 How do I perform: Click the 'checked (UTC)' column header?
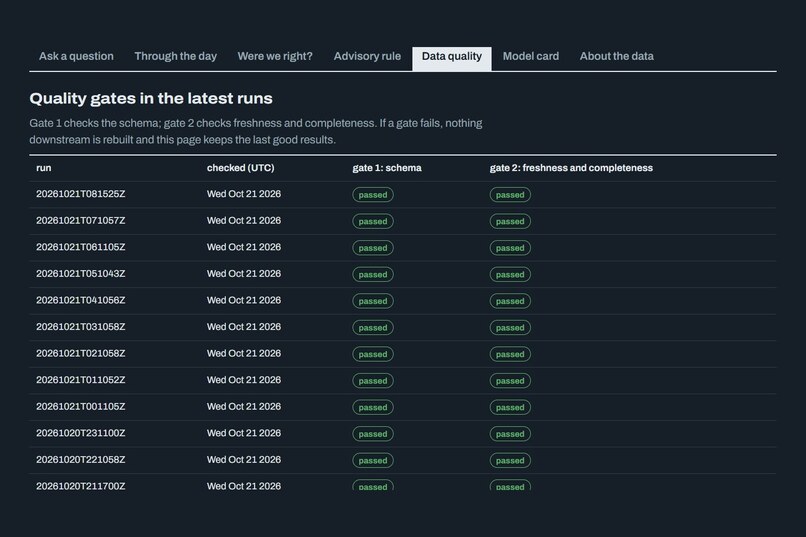tap(241, 168)
